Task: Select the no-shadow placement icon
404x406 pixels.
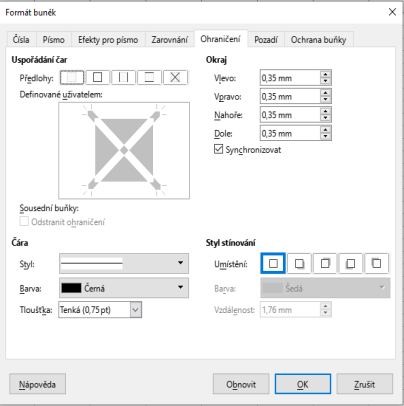Action: [x=273, y=263]
